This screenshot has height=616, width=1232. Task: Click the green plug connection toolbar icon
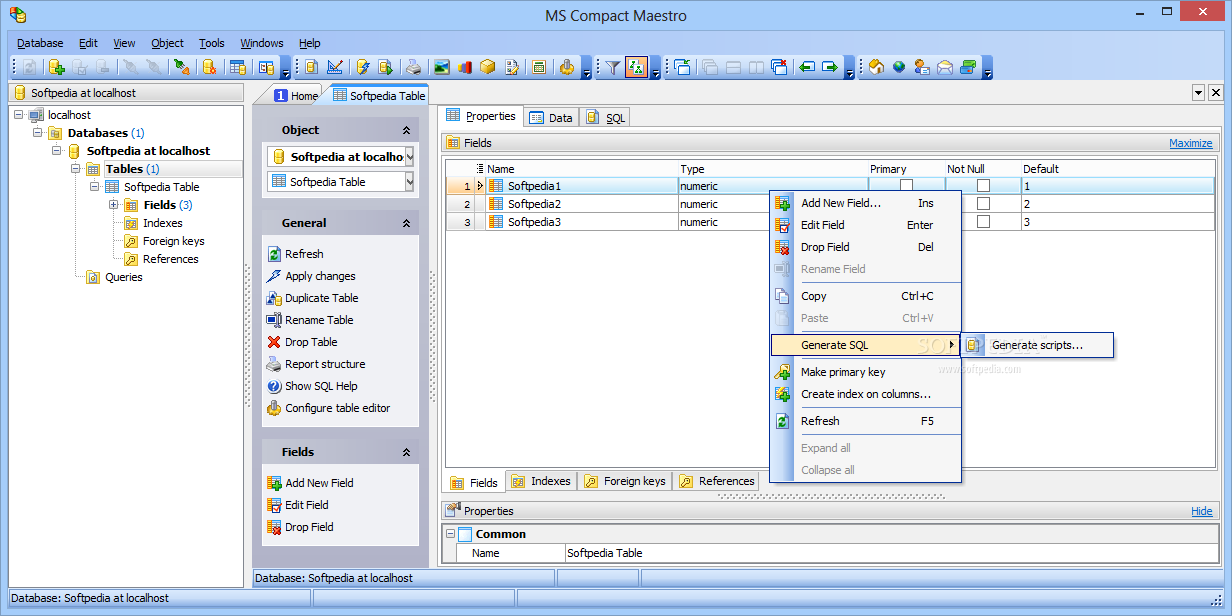(x=181, y=67)
